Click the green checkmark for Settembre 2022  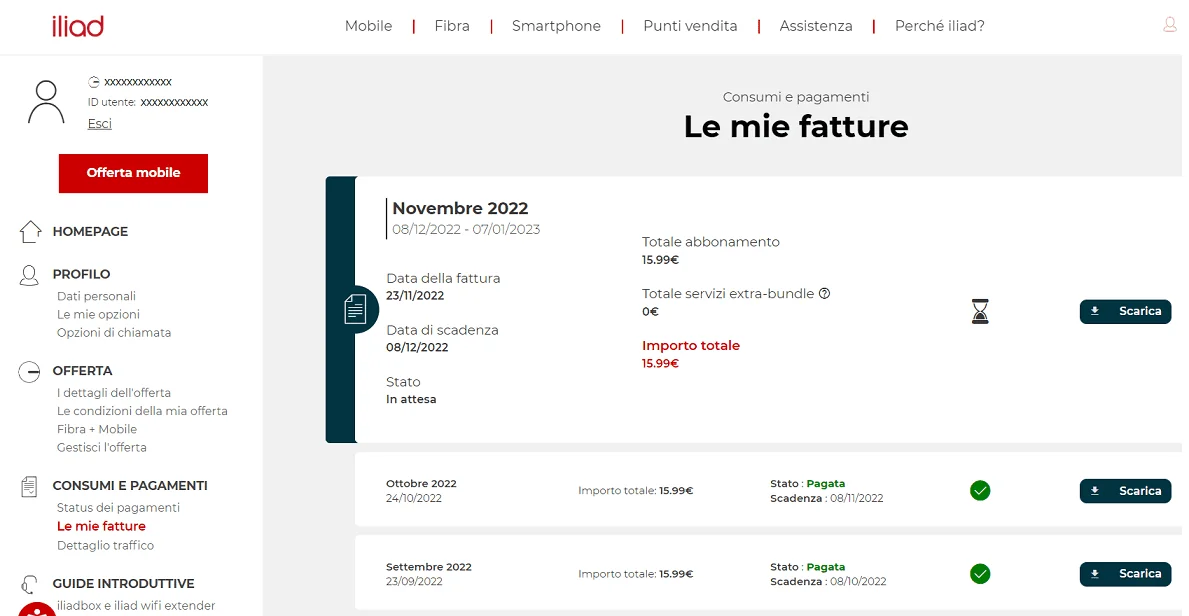pos(980,574)
